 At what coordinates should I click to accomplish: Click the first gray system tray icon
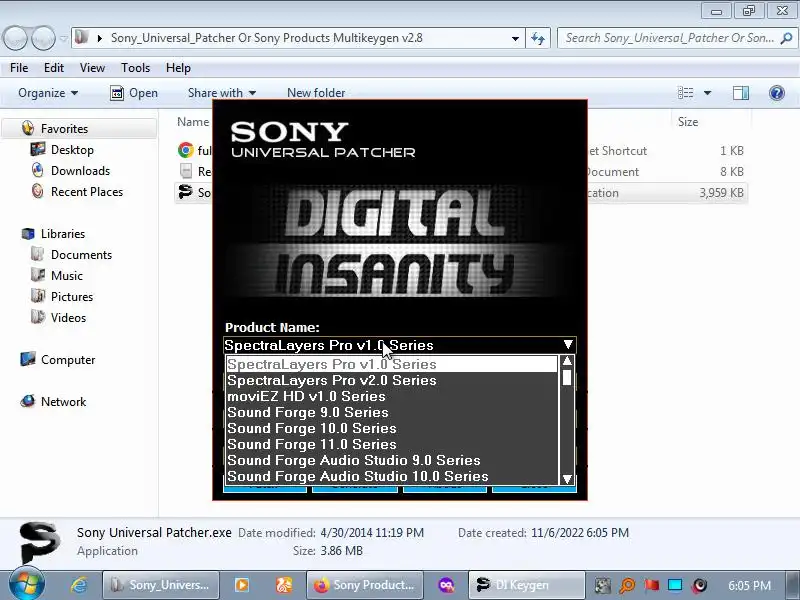(x=603, y=585)
